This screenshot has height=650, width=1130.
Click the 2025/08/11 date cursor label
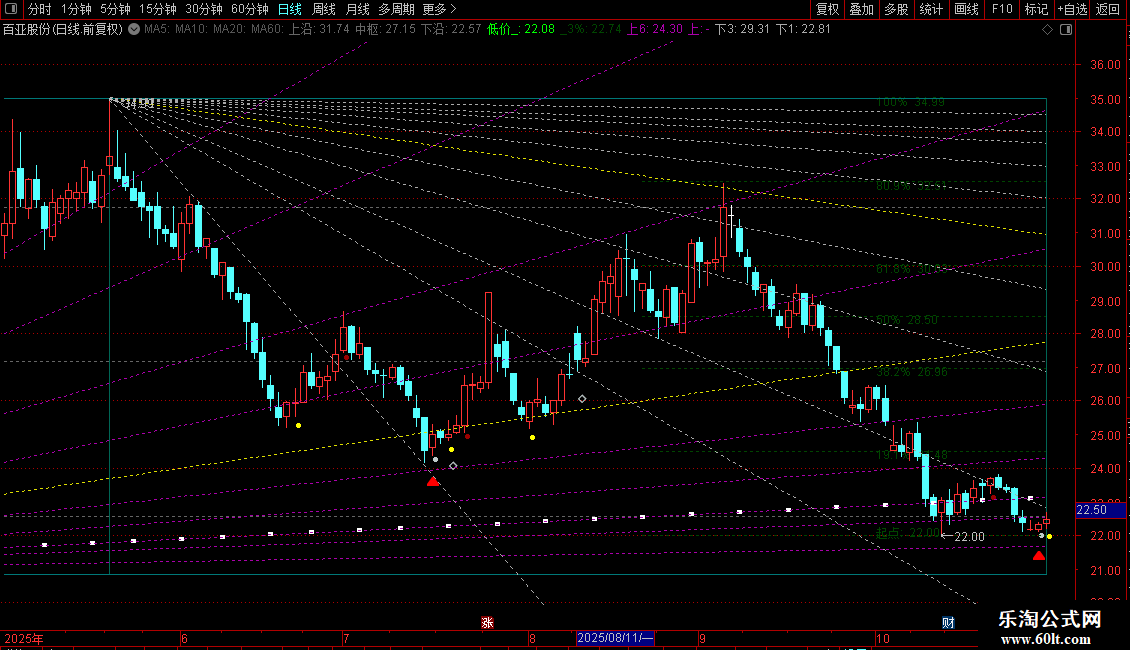click(615, 638)
